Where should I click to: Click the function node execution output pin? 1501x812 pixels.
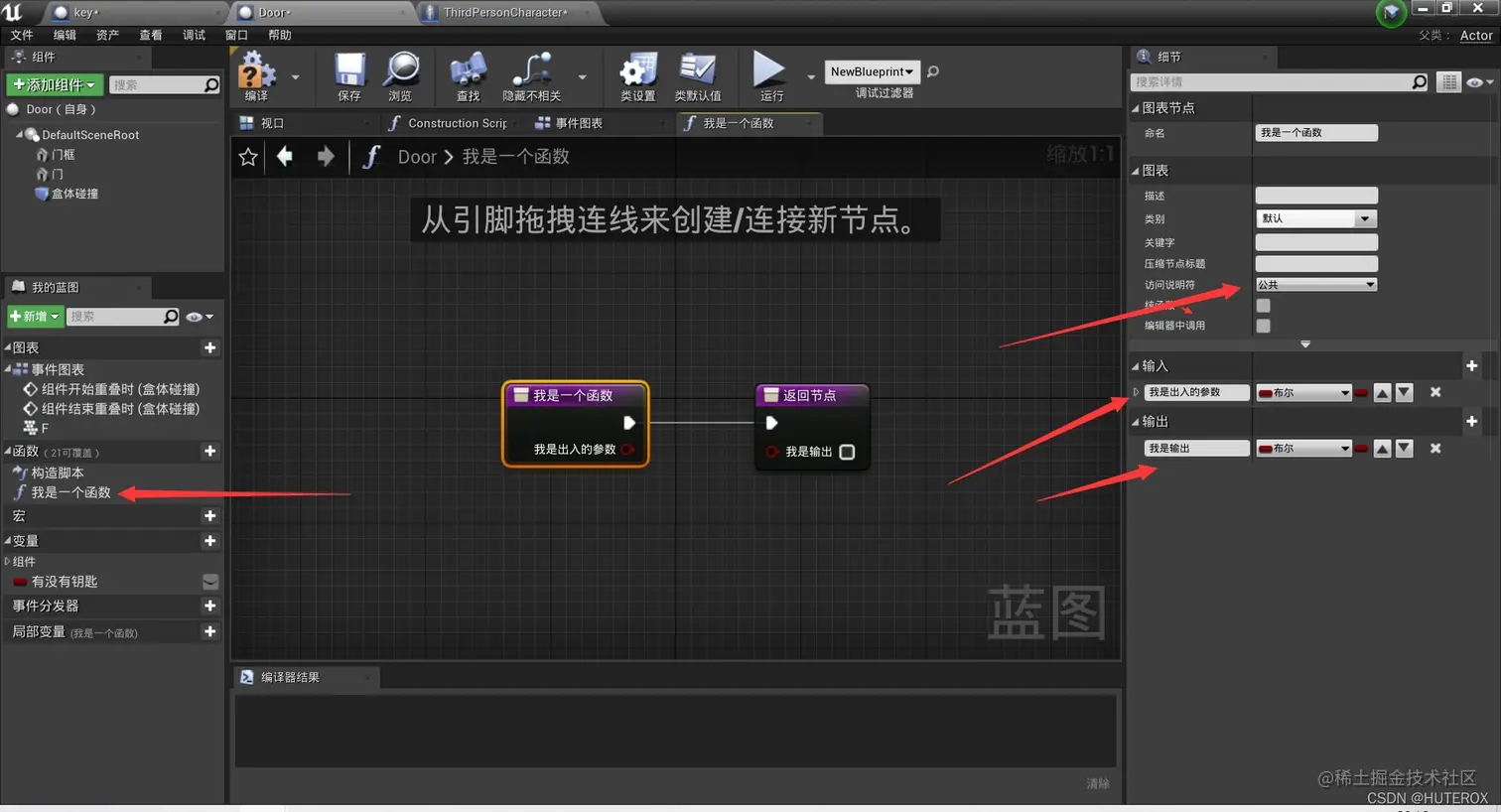pos(628,423)
